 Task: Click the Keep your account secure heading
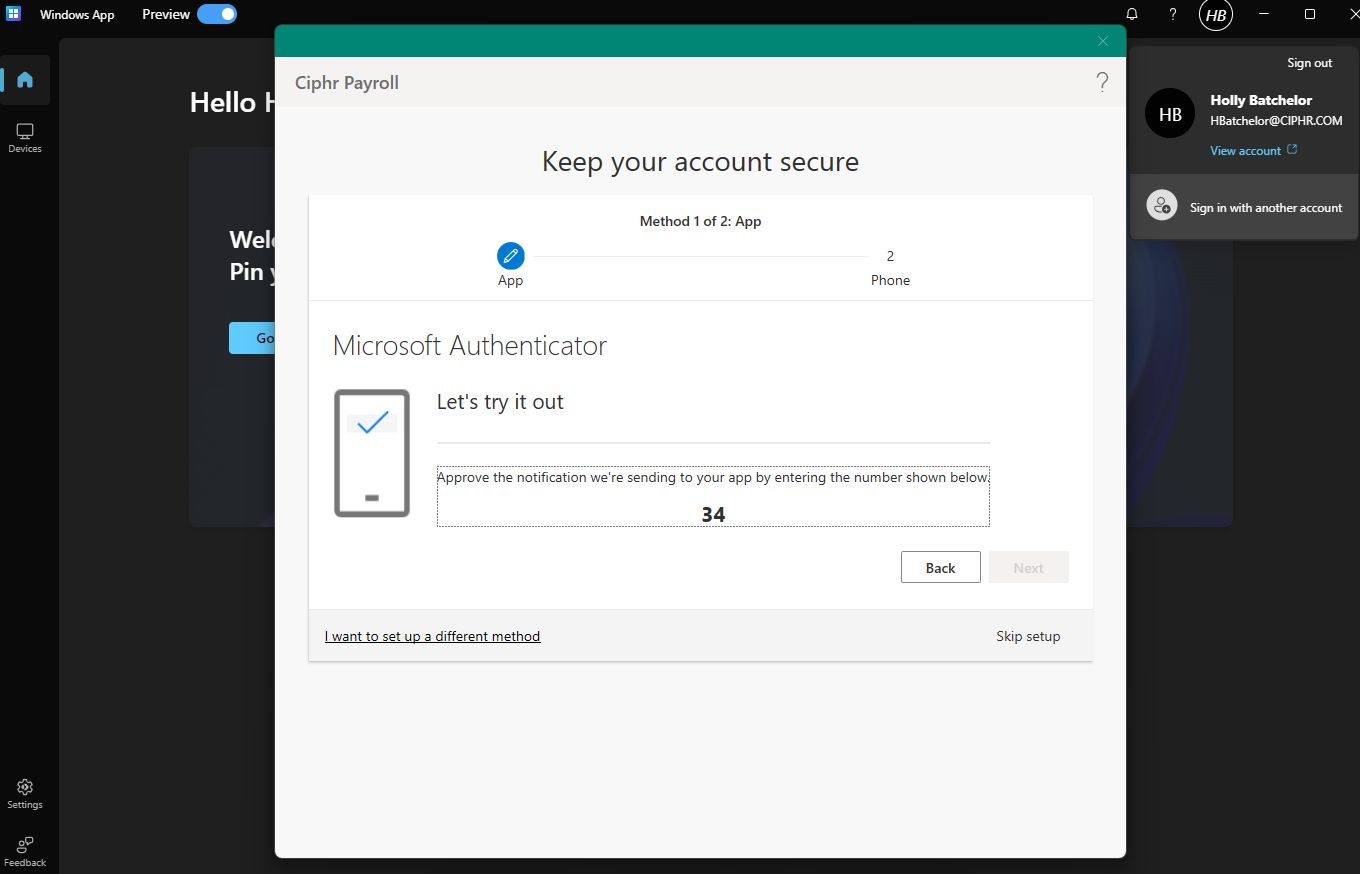[x=700, y=162]
